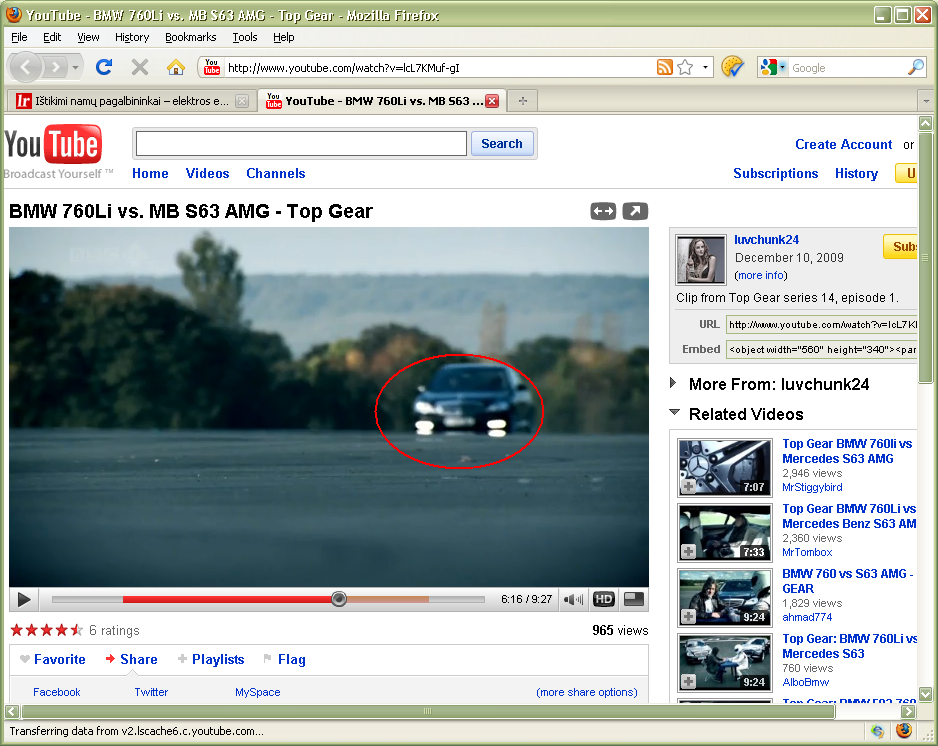Open MrStiggybird uploader link
Viewport: 938px width, 746px height.
click(x=812, y=488)
